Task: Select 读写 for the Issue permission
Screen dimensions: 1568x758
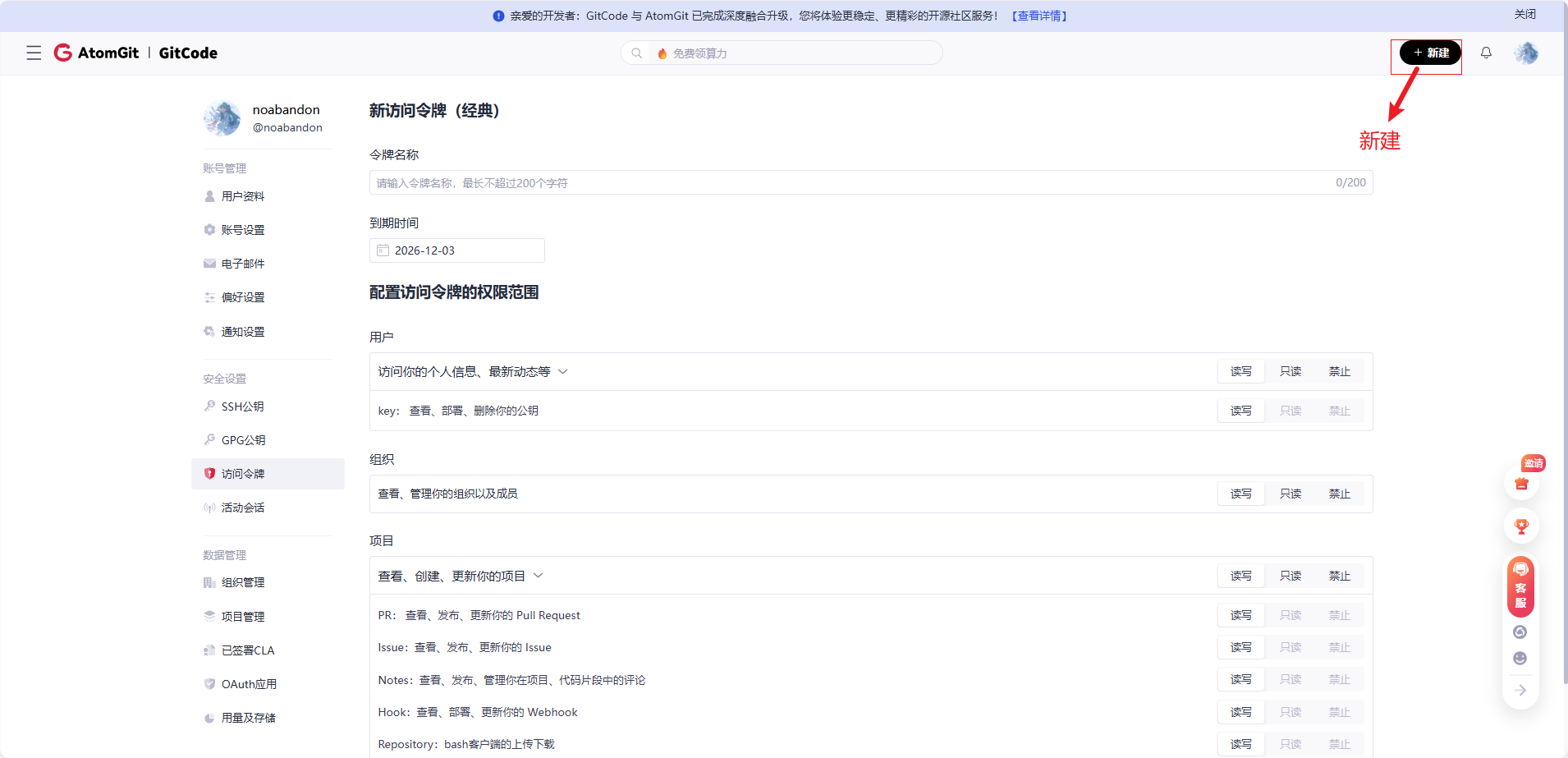Action: (x=1241, y=647)
